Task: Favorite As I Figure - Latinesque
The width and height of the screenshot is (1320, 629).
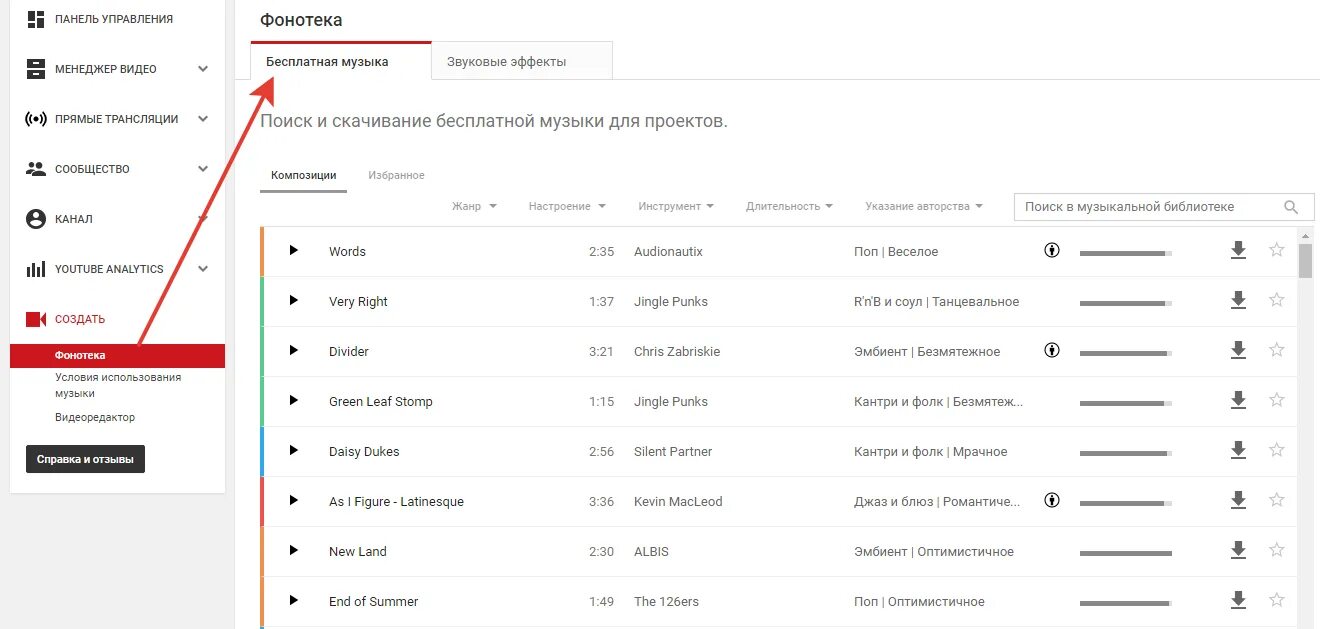Action: point(1277,500)
